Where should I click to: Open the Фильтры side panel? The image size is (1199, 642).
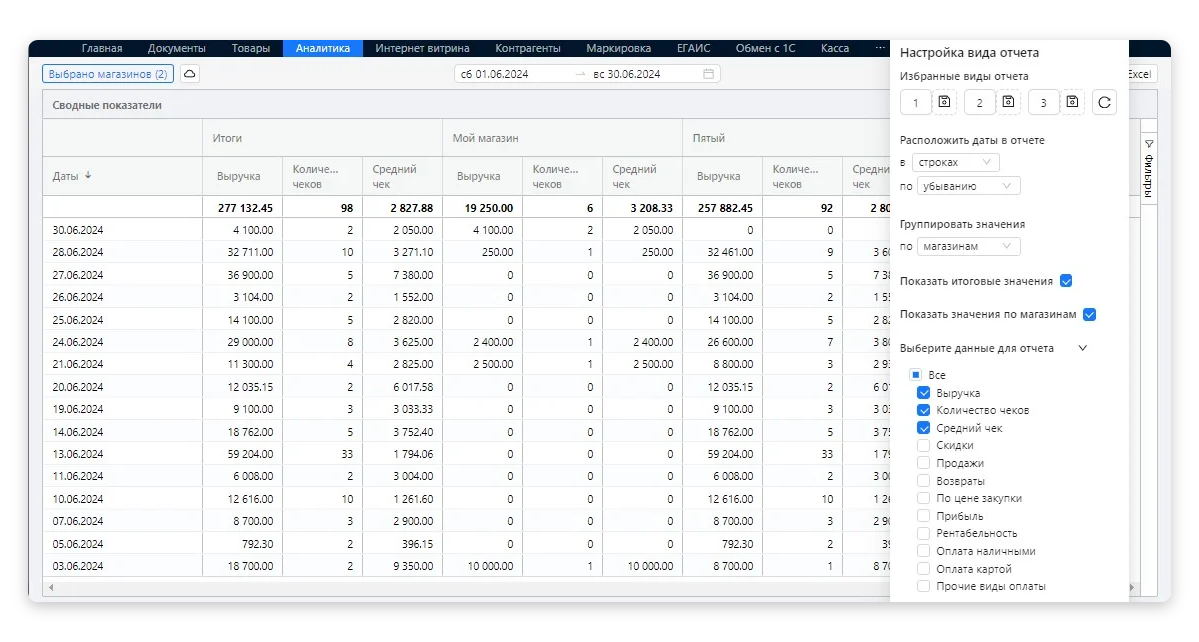pyautogui.click(x=1148, y=170)
